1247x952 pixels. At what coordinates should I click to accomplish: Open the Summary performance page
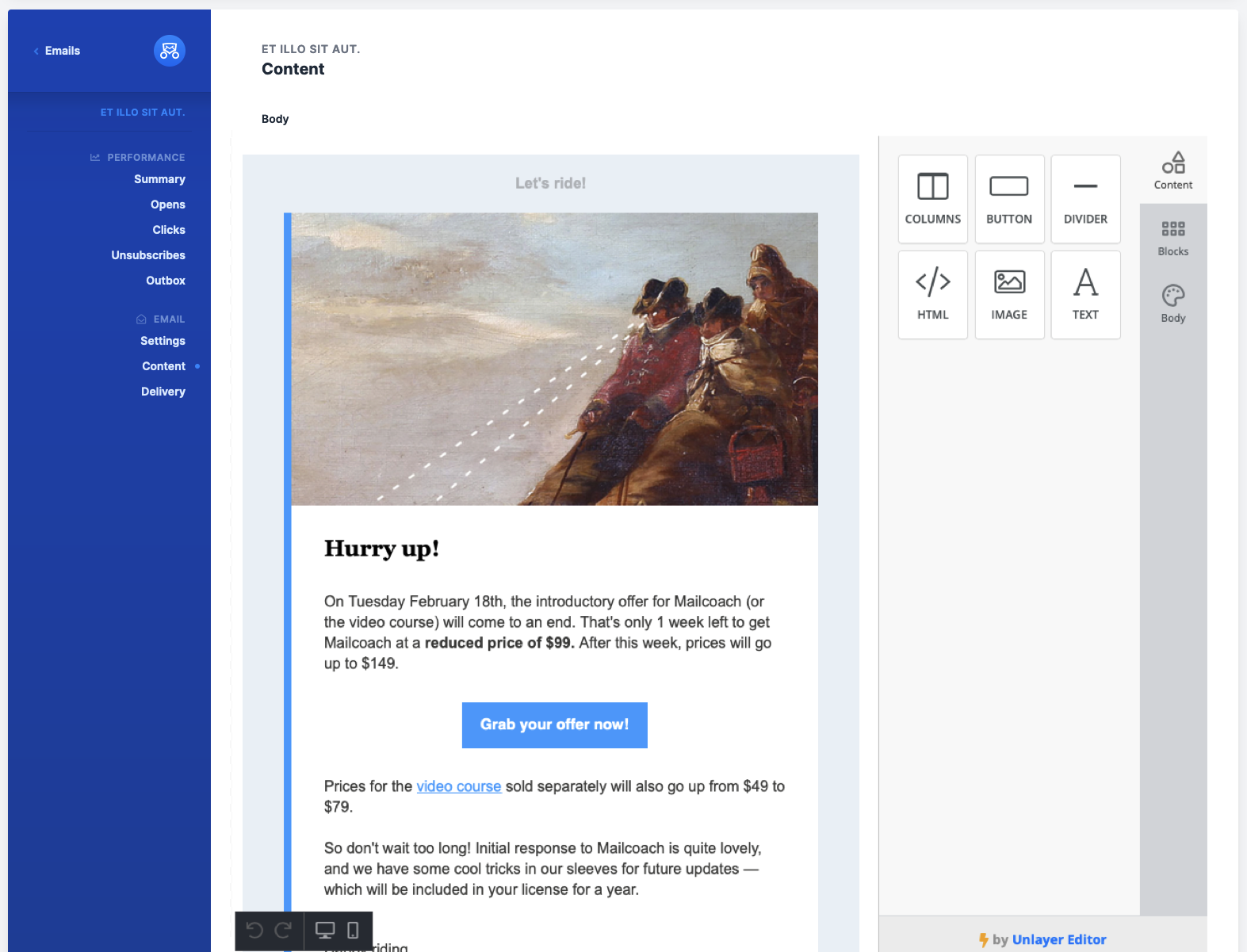pyautogui.click(x=159, y=179)
